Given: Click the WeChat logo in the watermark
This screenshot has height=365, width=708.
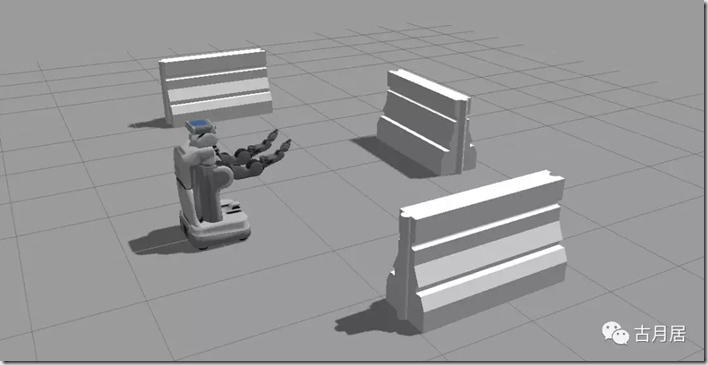Looking at the screenshot, I should click(615, 333).
